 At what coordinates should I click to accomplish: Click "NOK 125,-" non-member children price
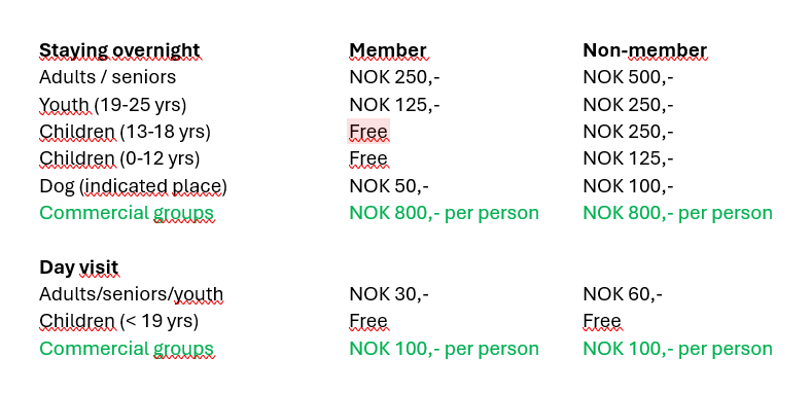pos(628,159)
